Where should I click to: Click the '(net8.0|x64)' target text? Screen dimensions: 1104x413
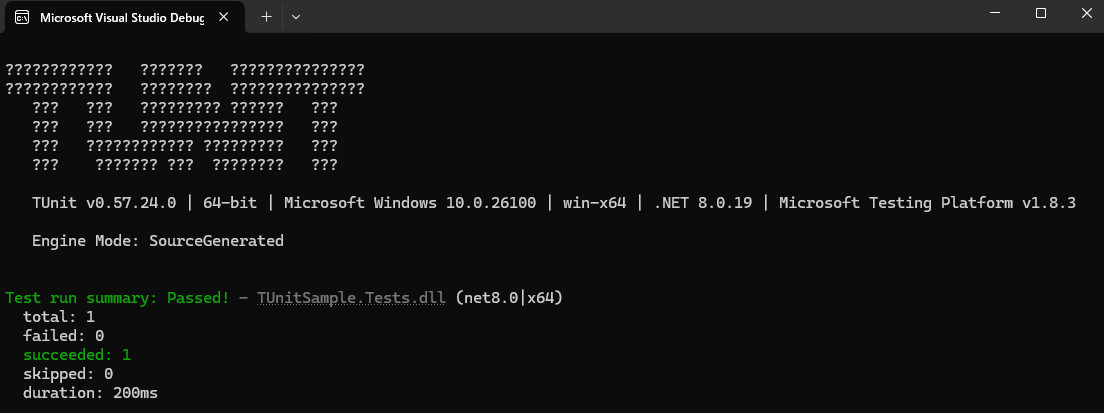pos(509,298)
